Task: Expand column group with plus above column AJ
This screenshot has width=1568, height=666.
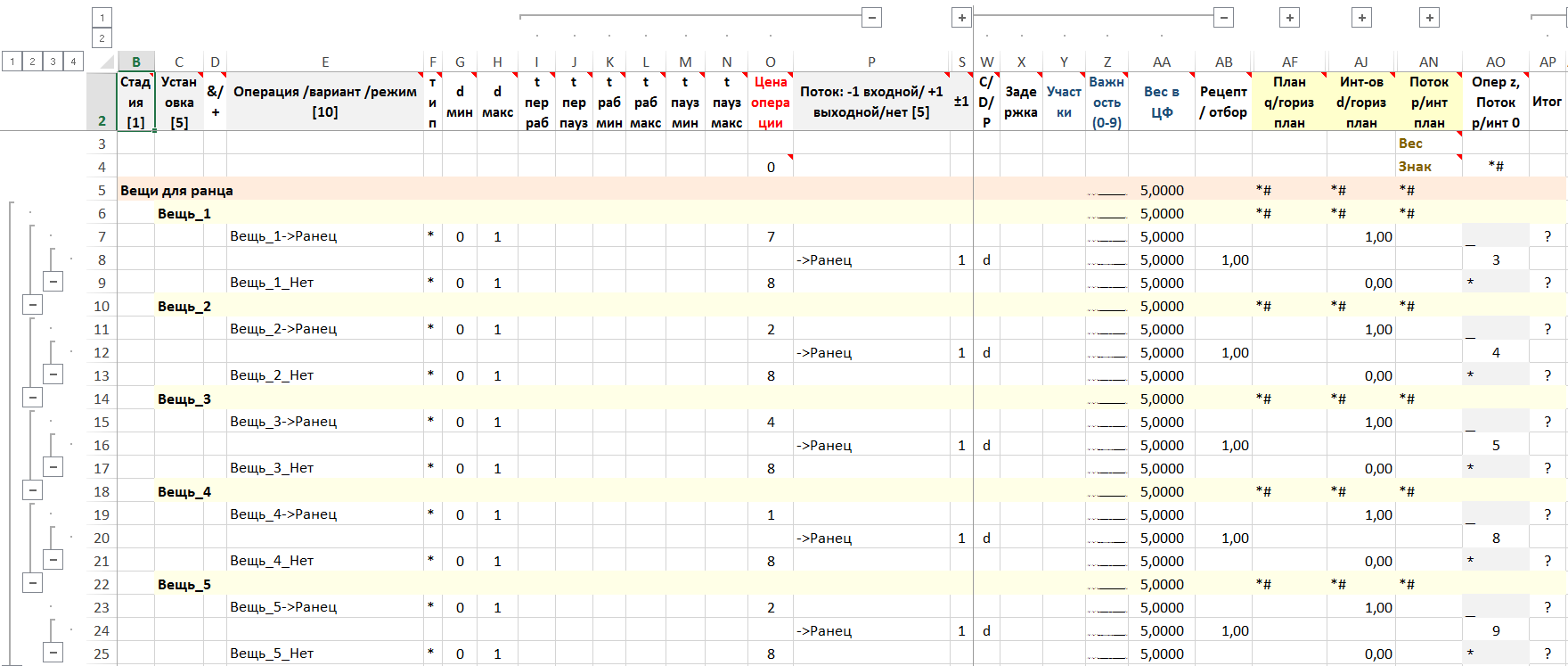Action: click(1361, 17)
